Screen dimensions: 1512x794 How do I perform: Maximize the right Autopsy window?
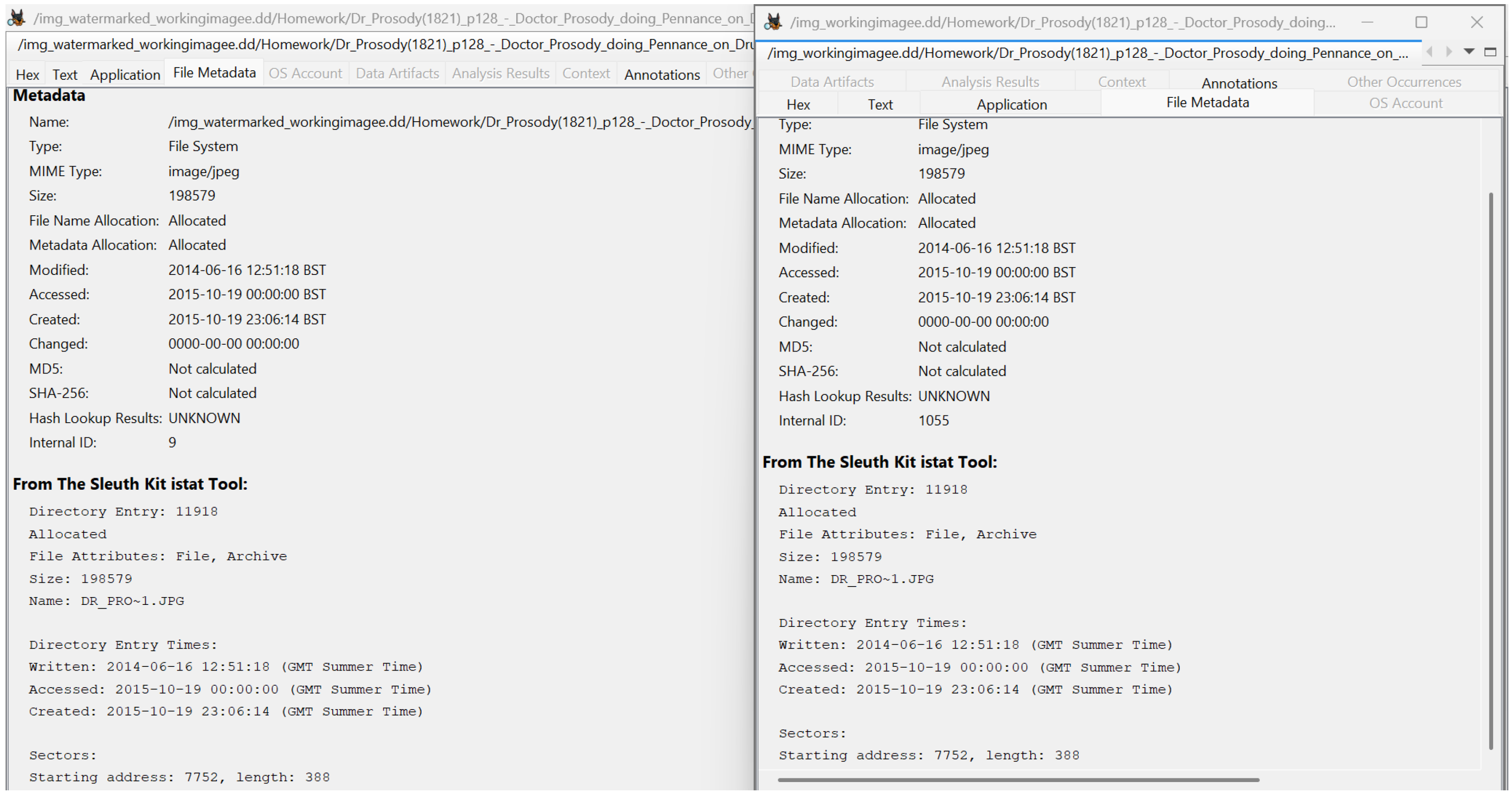(x=1421, y=22)
